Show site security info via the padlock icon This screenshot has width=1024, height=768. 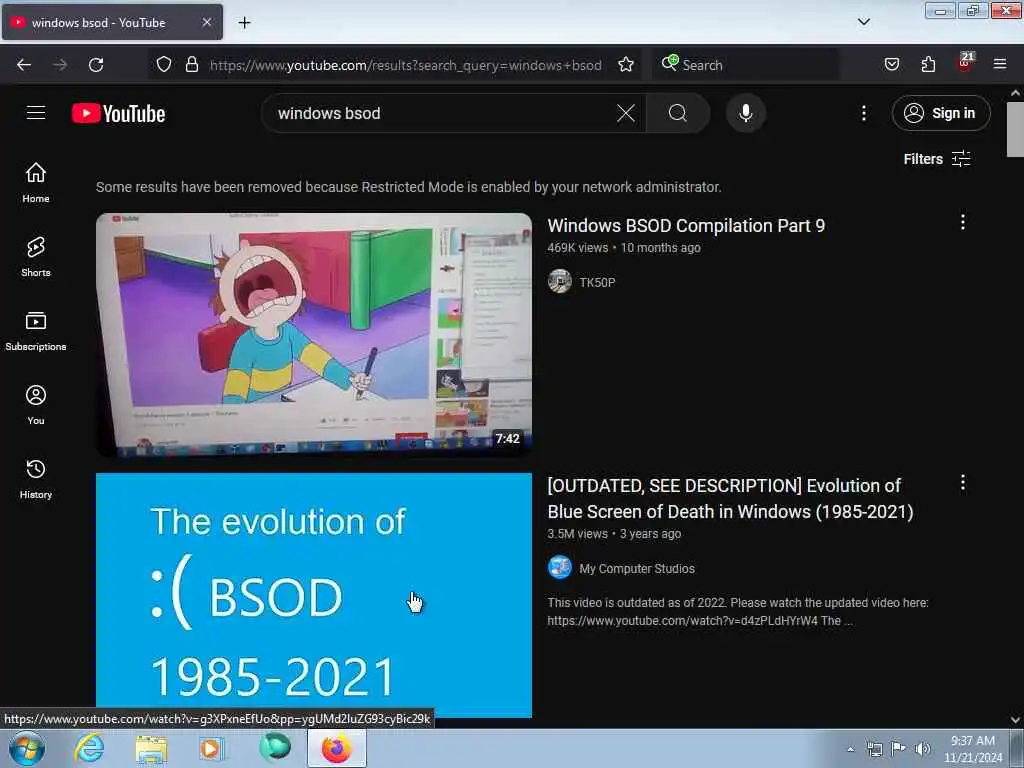point(191,65)
